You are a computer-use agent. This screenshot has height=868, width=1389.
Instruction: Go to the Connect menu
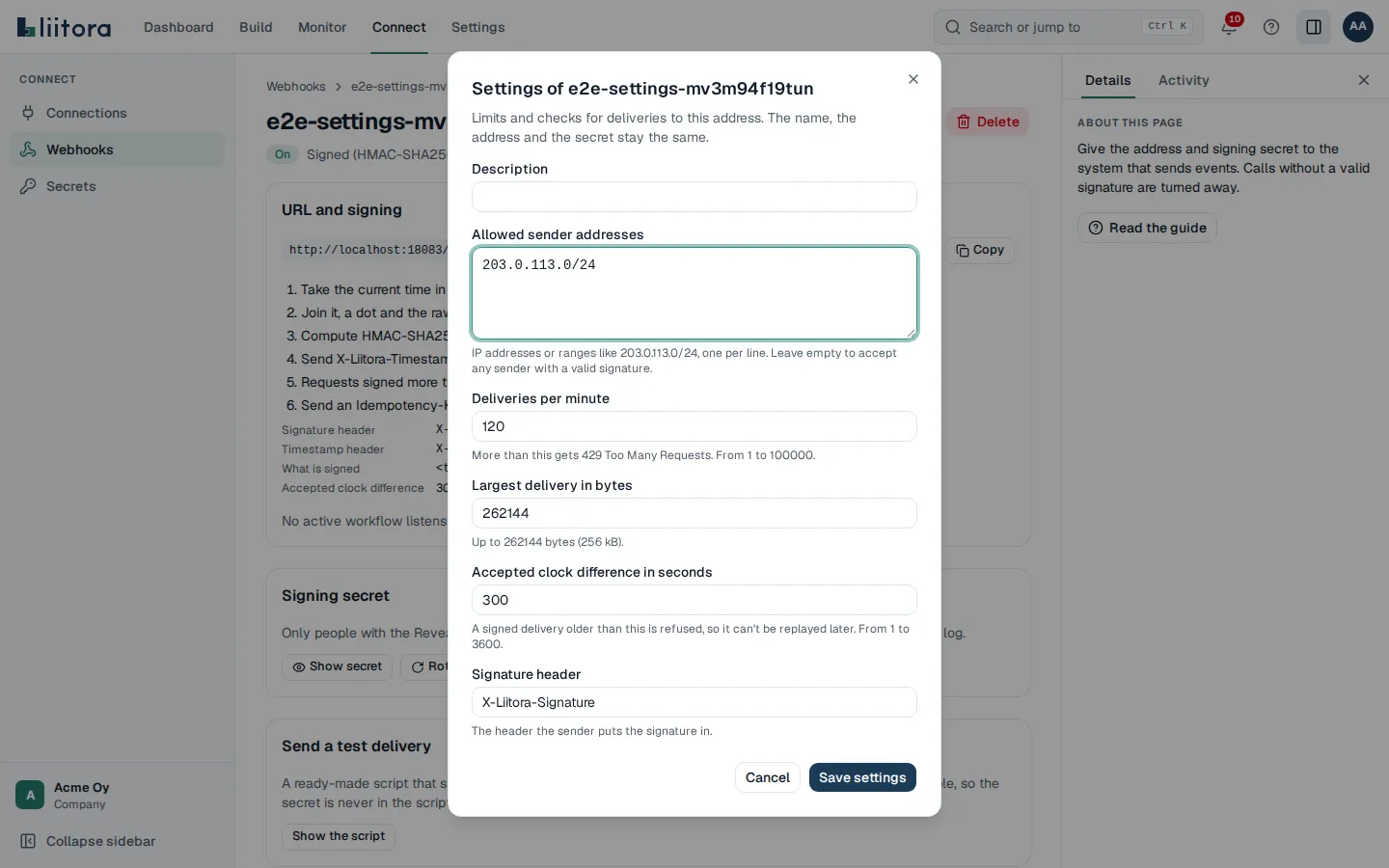pos(399,27)
